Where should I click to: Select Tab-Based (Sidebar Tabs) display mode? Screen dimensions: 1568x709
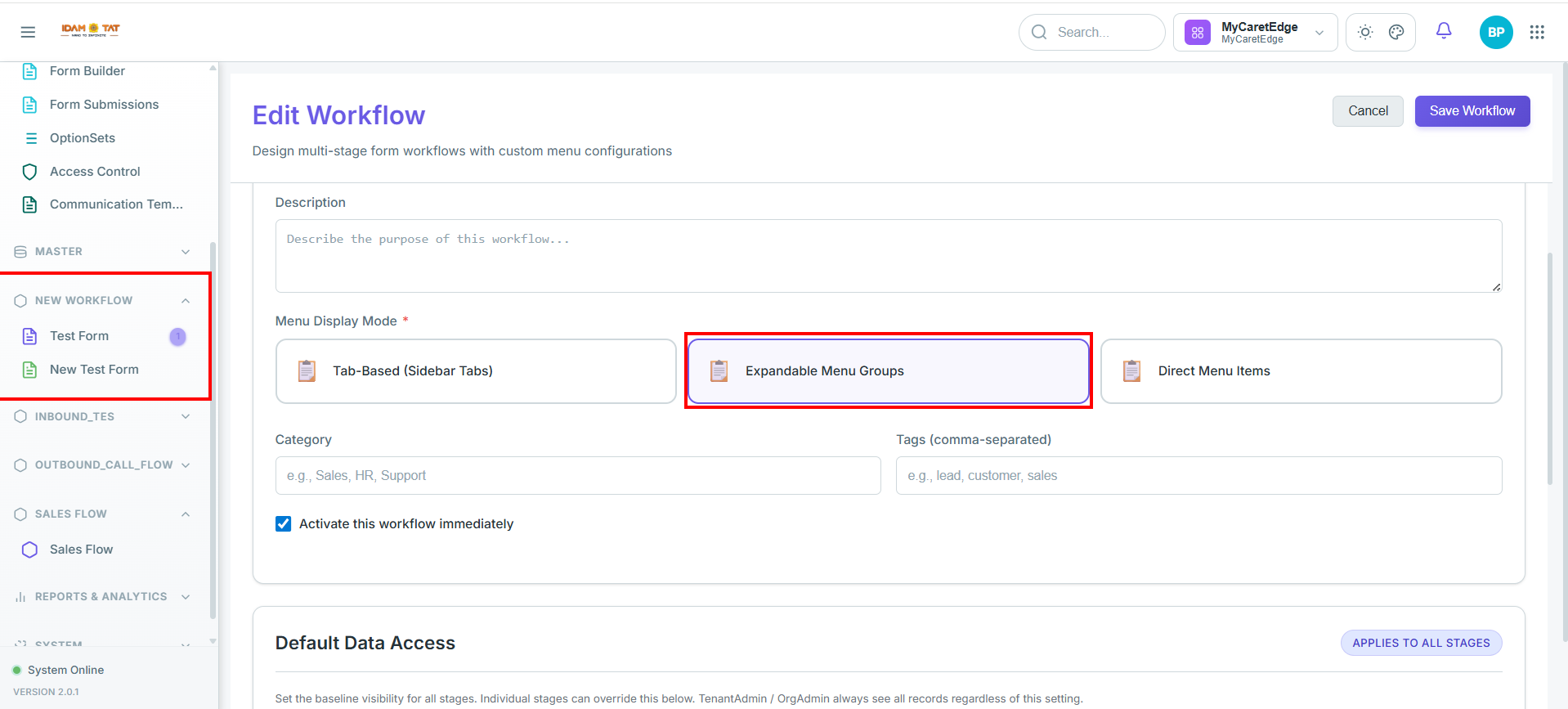tap(476, 371)
